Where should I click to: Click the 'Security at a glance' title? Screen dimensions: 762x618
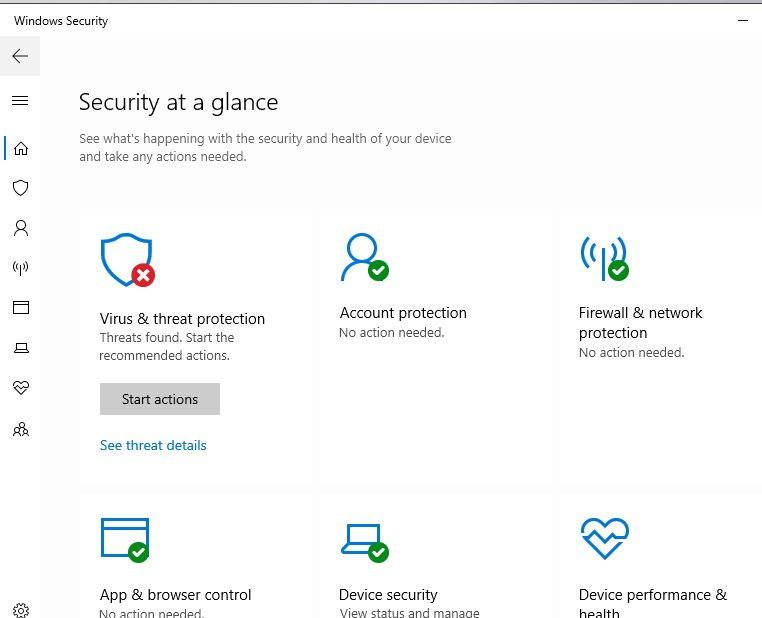tap(178, 103)
